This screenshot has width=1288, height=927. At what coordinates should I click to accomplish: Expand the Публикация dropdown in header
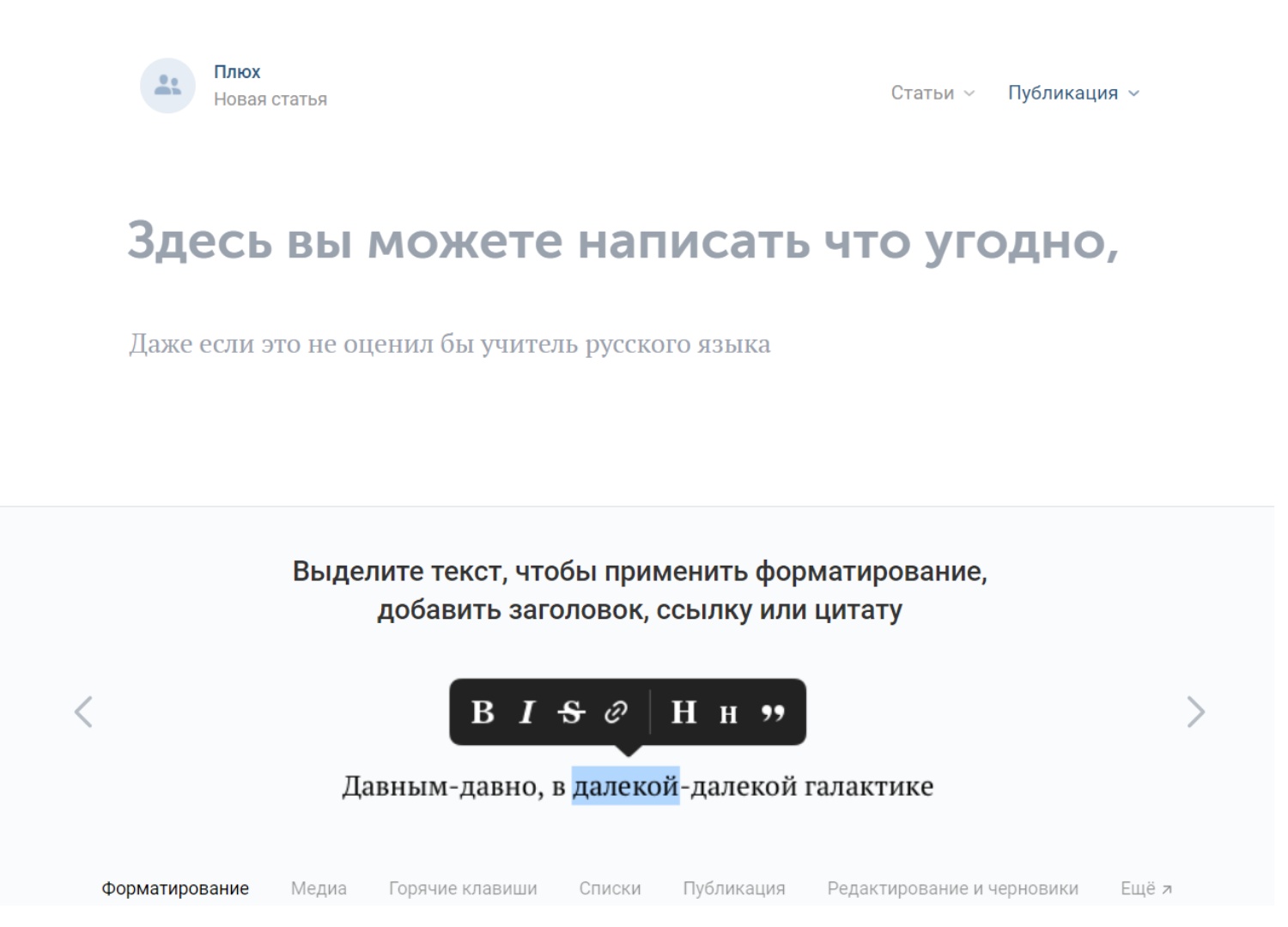pyautogui.click(x=1073, y=93)
